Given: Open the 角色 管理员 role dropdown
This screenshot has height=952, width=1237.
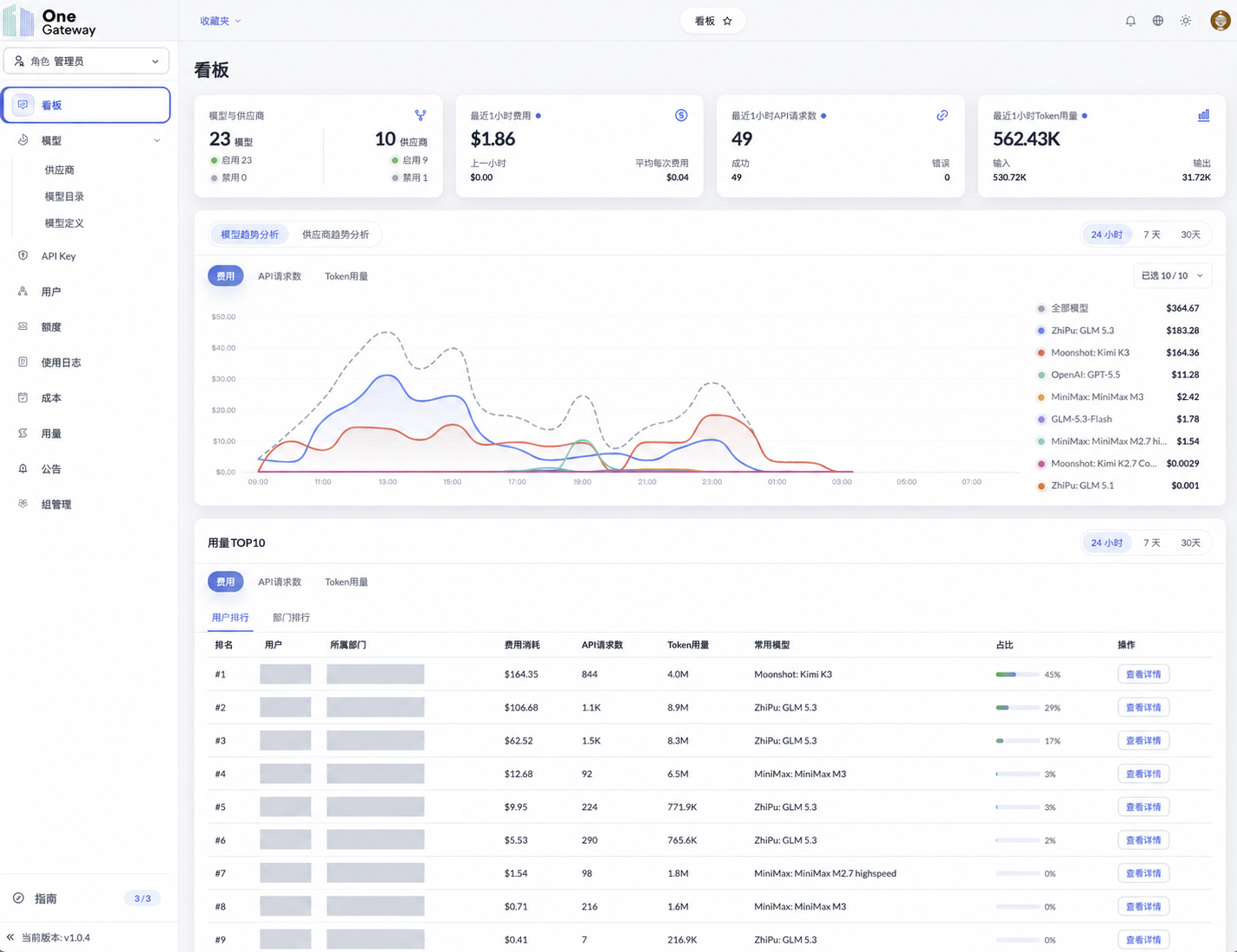Looking at the screenshot, I should tap(87, 61).
